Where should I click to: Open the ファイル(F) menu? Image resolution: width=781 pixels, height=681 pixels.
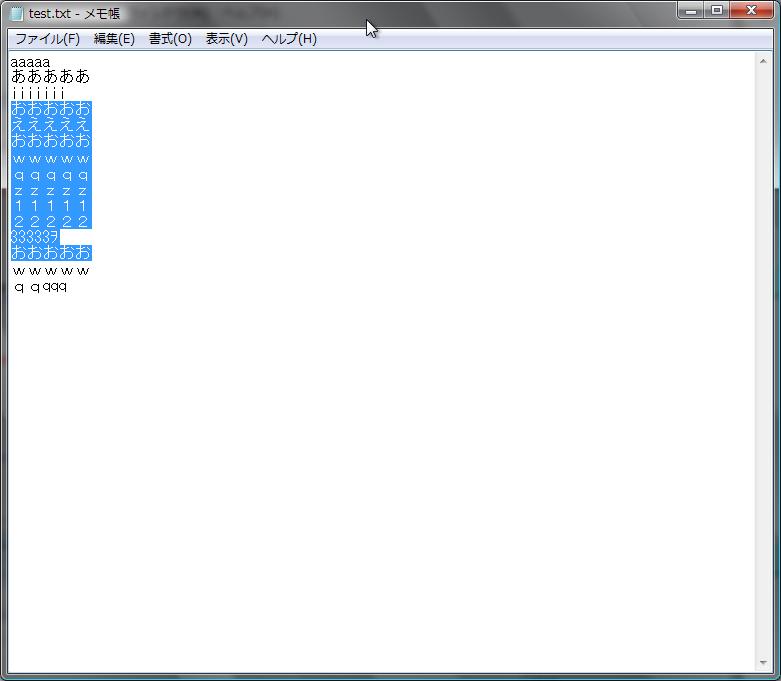coord(47,39)
